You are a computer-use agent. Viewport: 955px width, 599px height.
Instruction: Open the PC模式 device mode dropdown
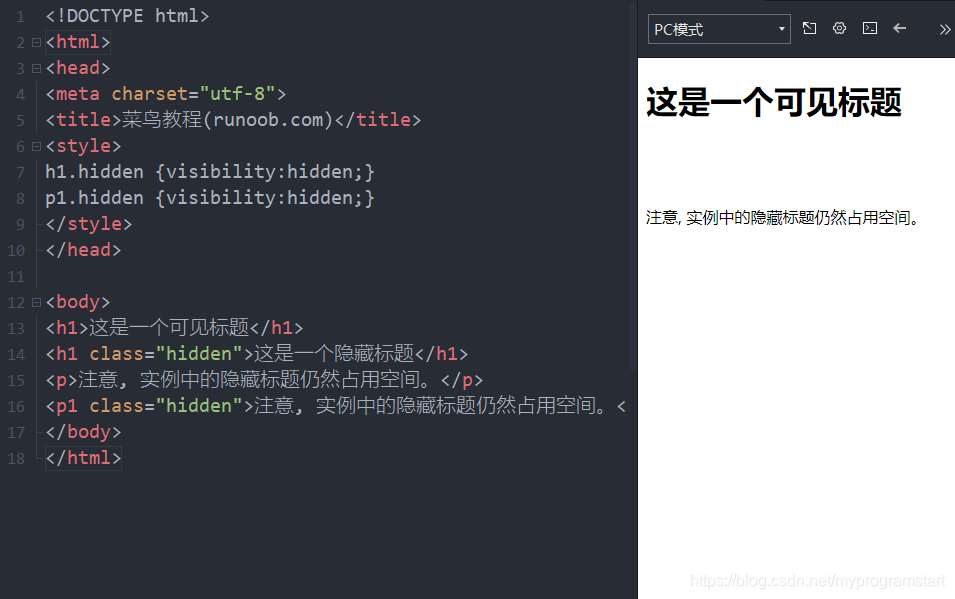(x=718, y=29)
